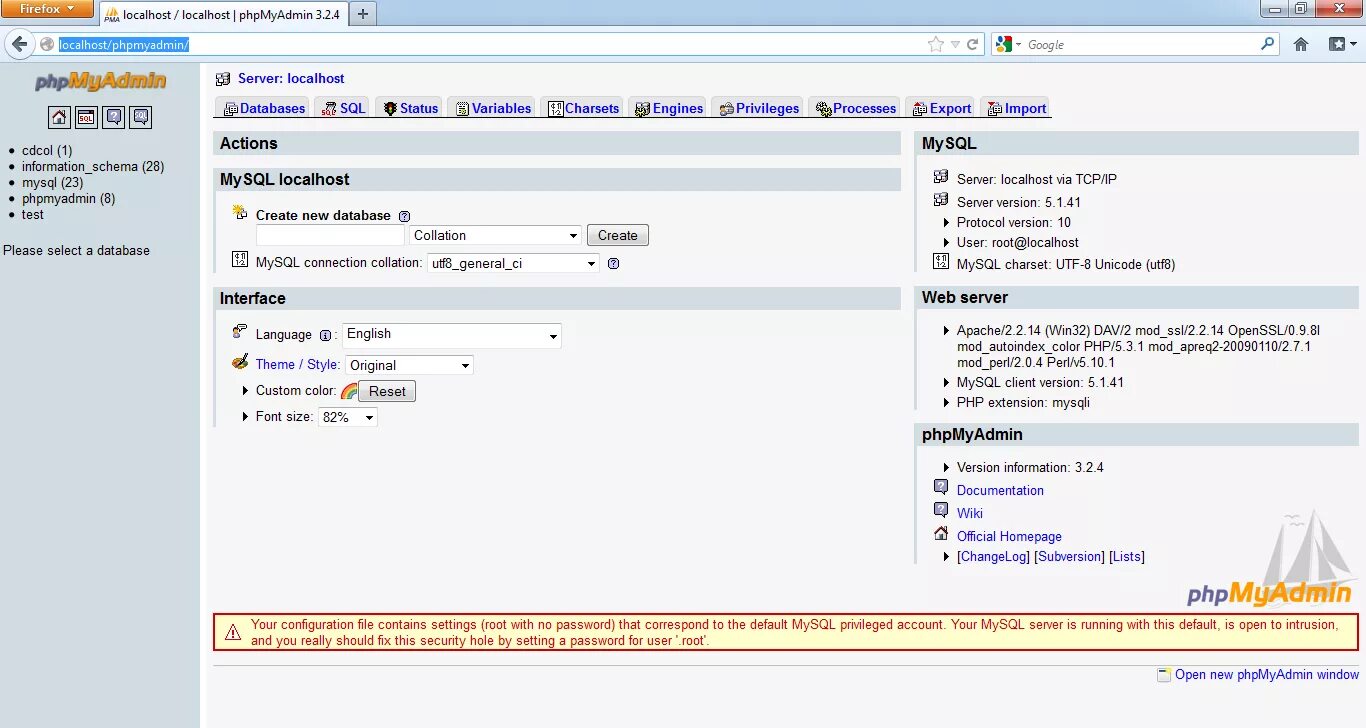The image size is (1366, 728).
Task: Click Reset custom color button
Action: 387,392
